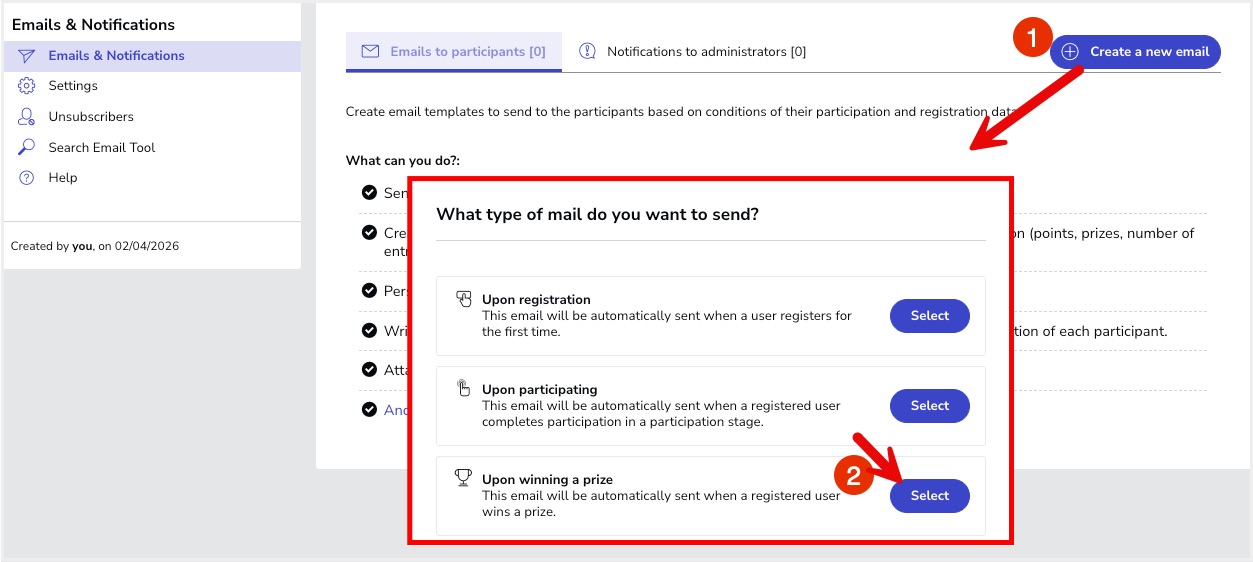Click the Unsubscribers person icon
Screen dimensions: 1253x562
27,117
